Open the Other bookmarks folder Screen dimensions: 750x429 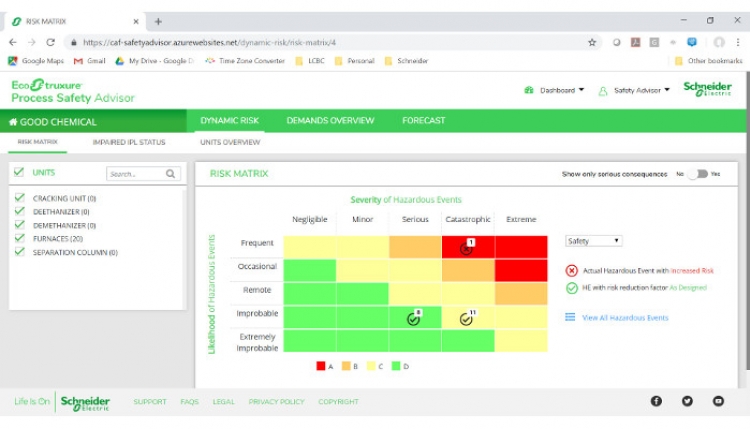tap(708, 61)
